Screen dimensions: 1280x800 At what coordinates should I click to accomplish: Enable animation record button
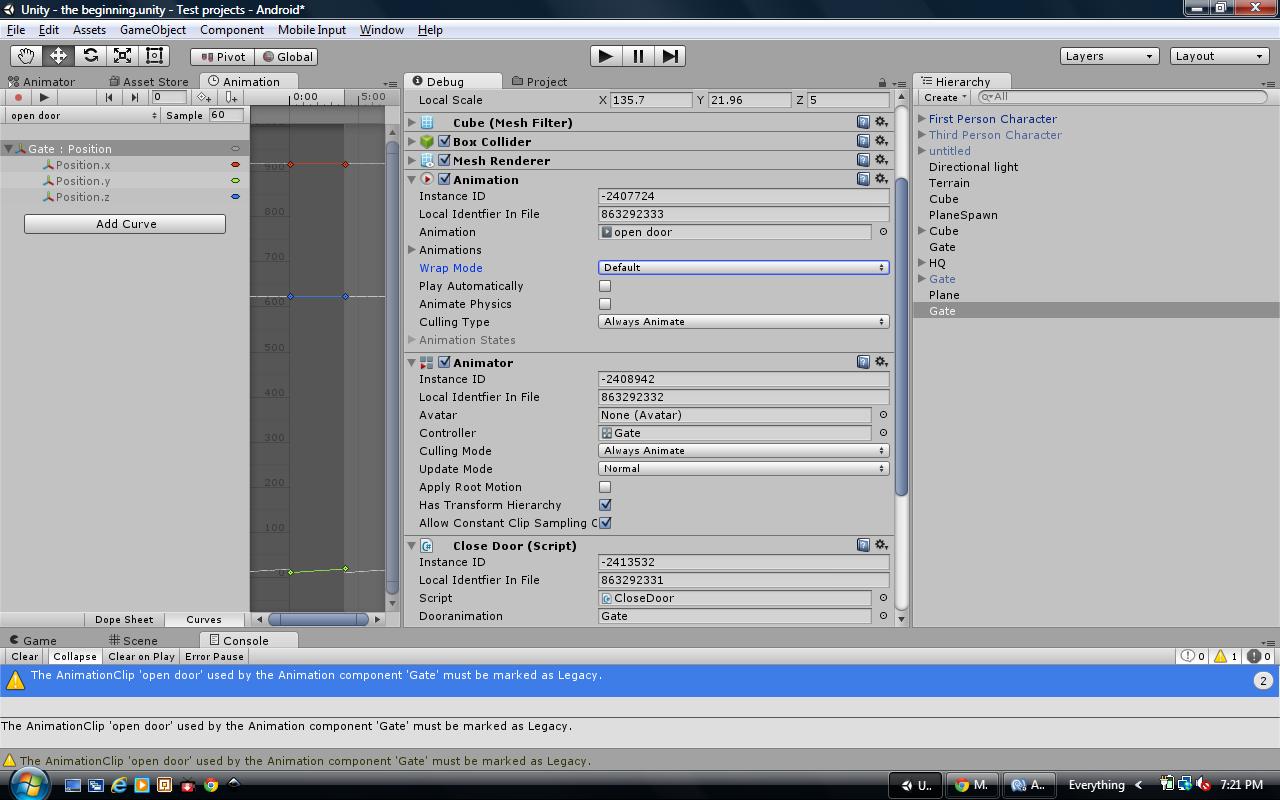(18, 97)
